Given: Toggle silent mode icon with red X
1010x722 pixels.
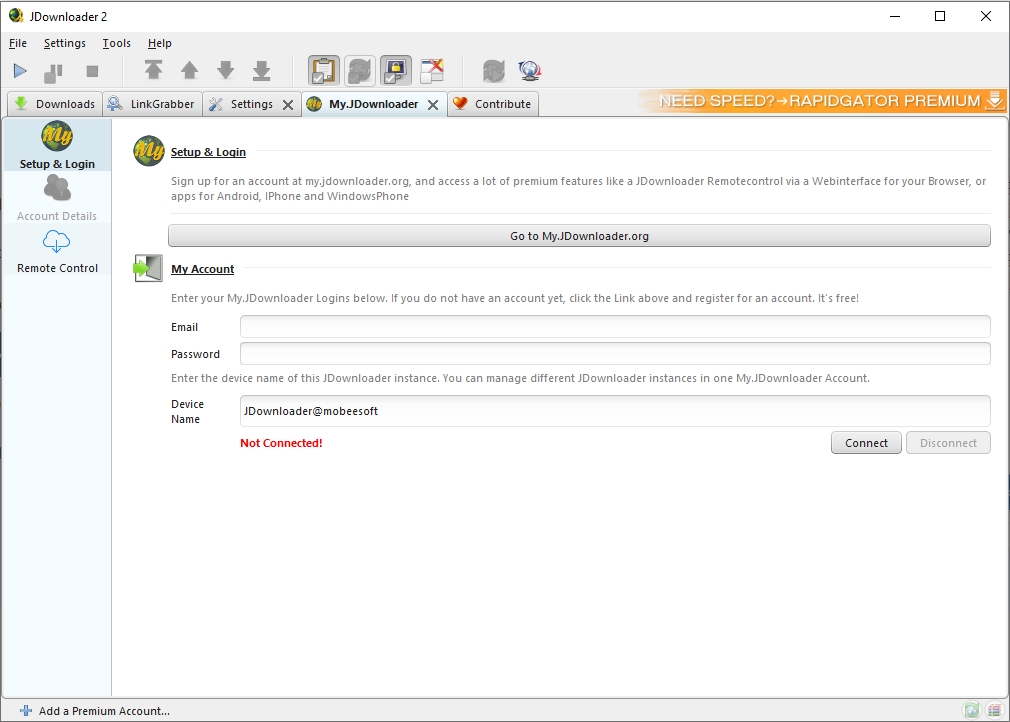Looking at the screenshot, I should click(432, 71).
